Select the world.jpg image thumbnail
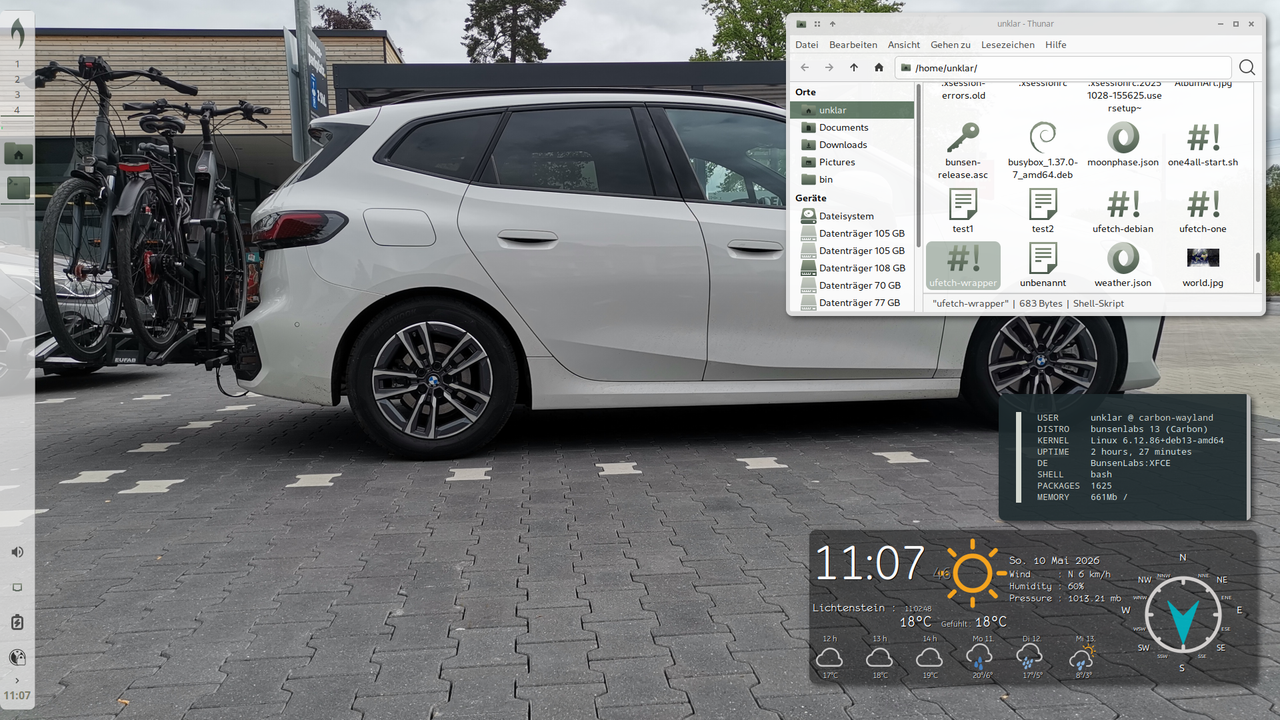The height and width of the screenshot is (720, 1280). [1203, 265]
